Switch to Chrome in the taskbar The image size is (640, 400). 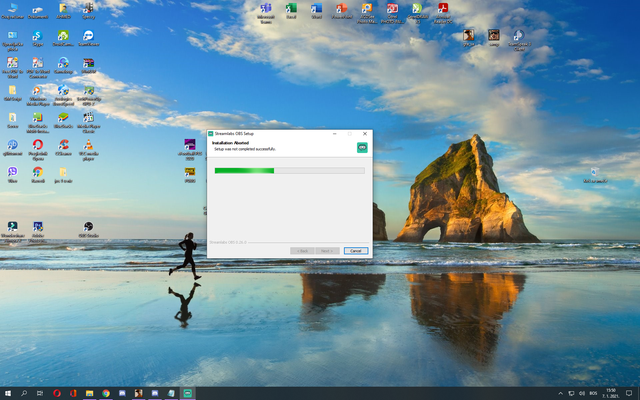tap(106, 393)
